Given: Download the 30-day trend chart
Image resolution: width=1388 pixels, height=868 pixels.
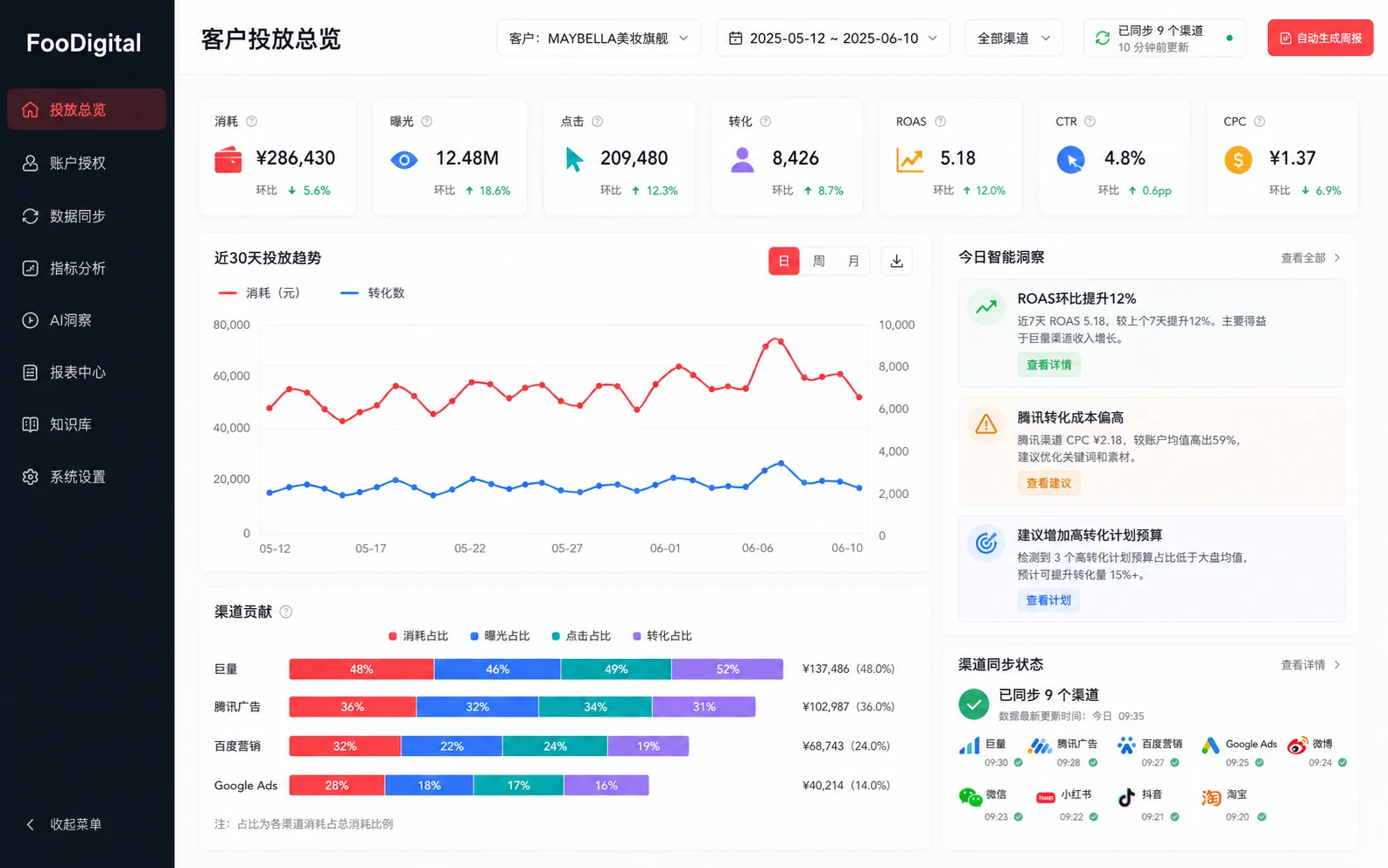Looking at the screenshot, I should (x=896, y=261).
